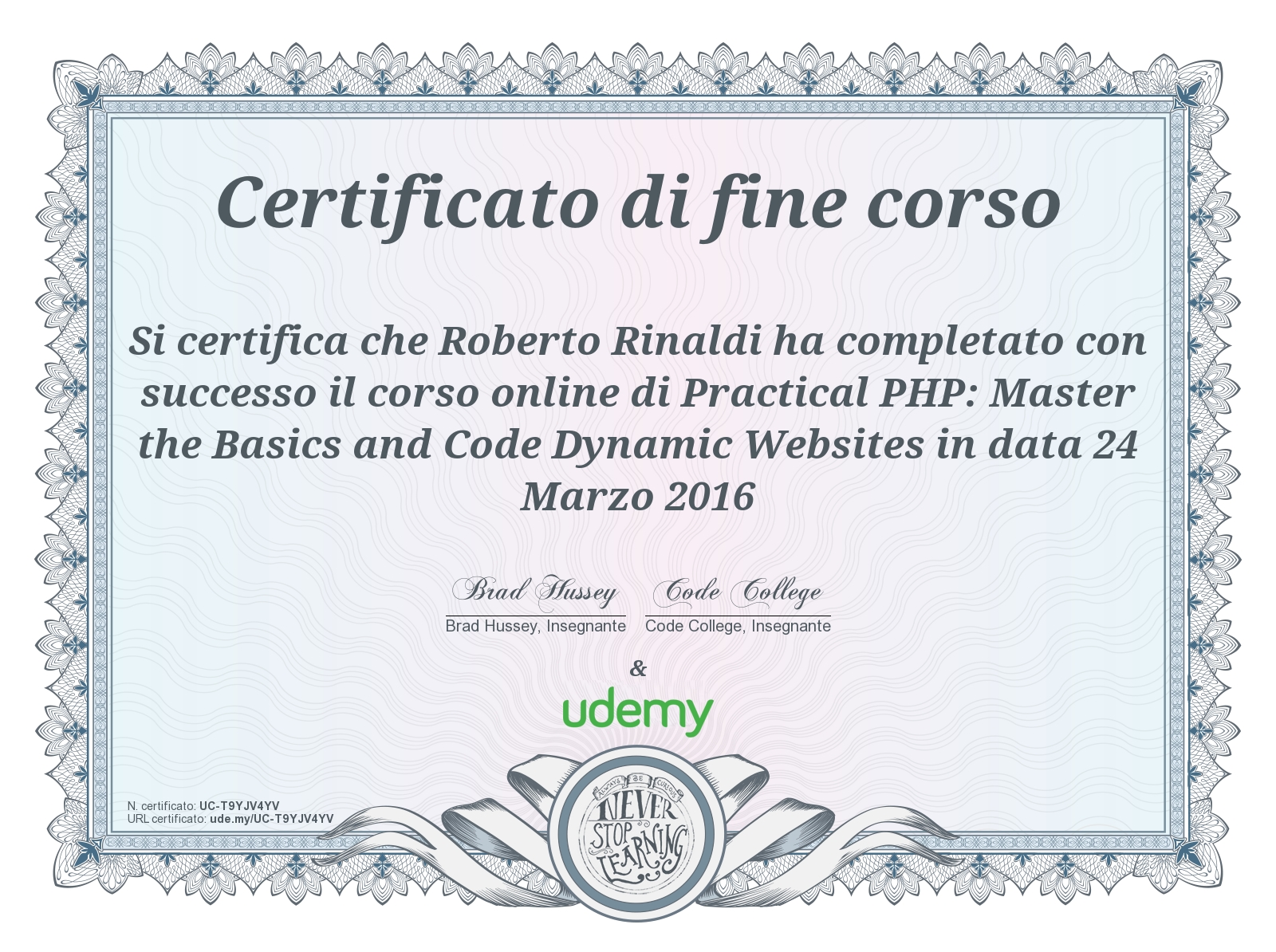
Task: Select the "Code College, Insegnante" label
Action: click(738, 627)
